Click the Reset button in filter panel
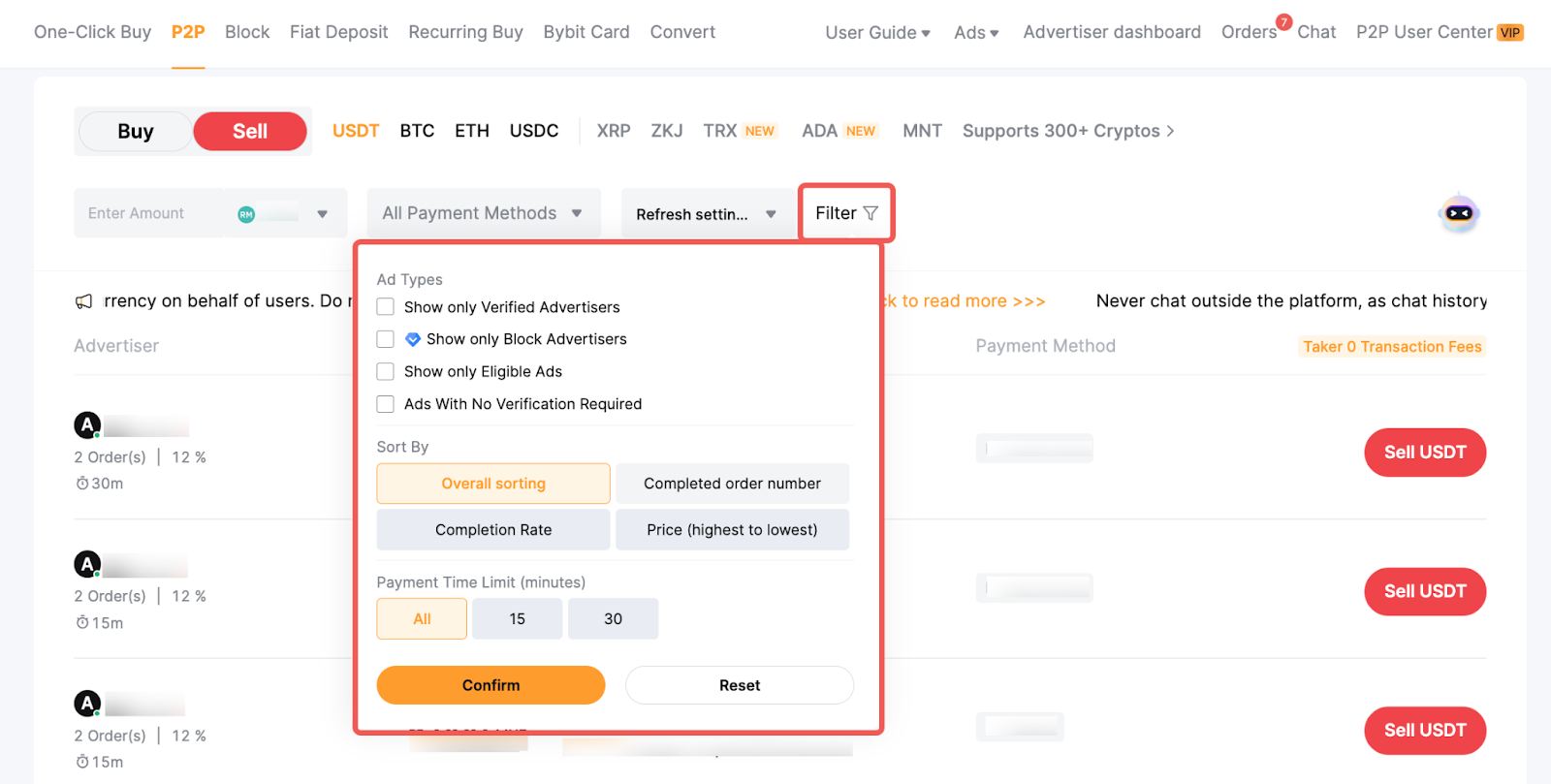 [x=739, y=685]
